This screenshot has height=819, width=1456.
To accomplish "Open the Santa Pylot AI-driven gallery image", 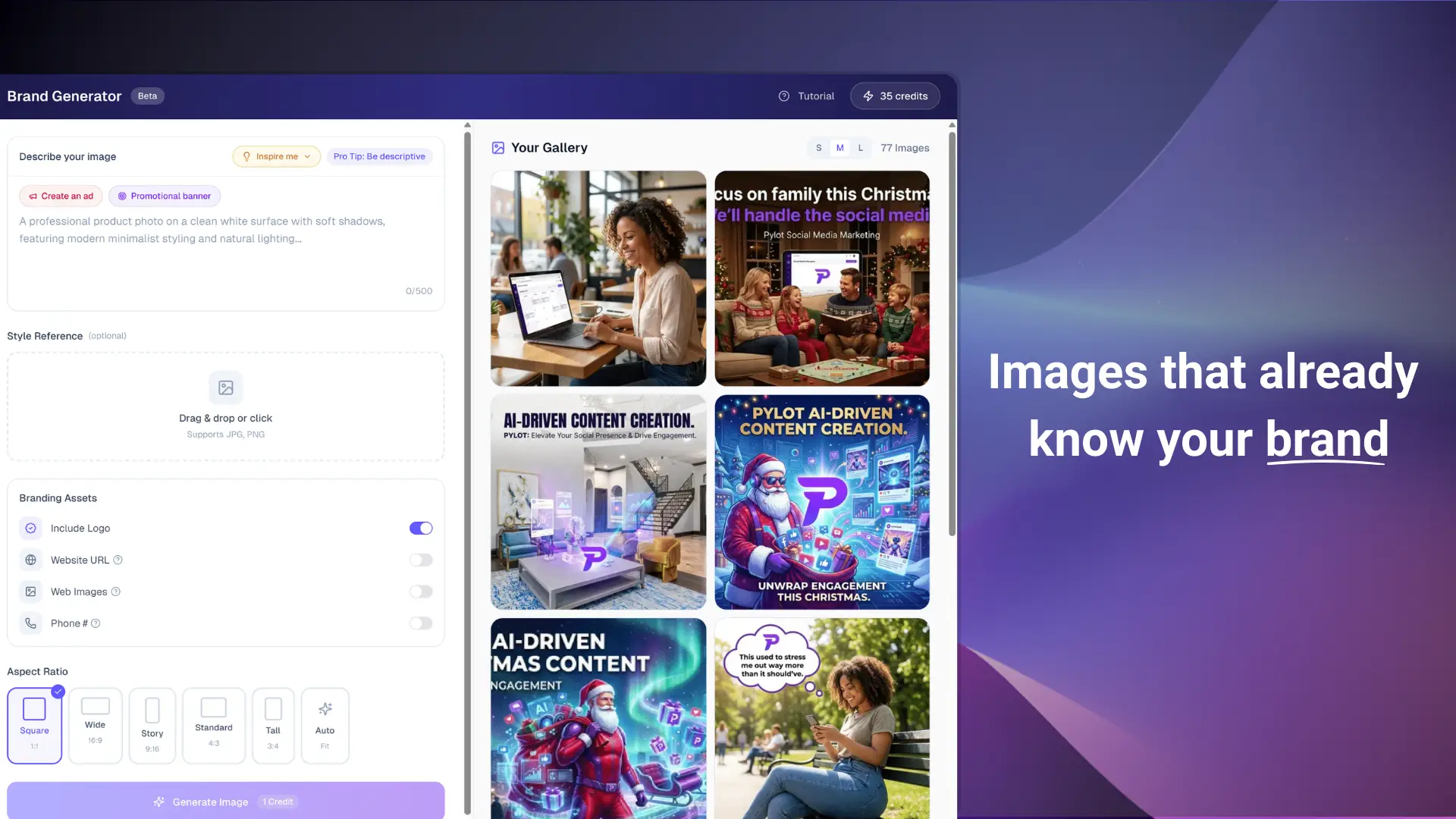I will click(821, 502).
